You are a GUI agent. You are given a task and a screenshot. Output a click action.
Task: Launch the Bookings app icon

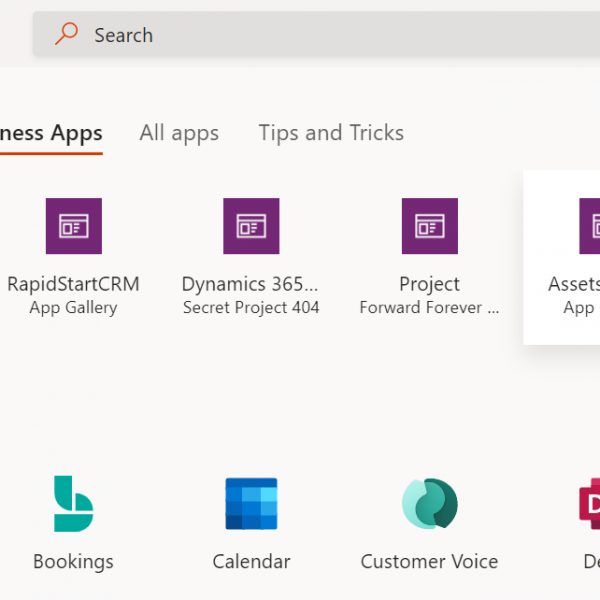coord(73,504)
